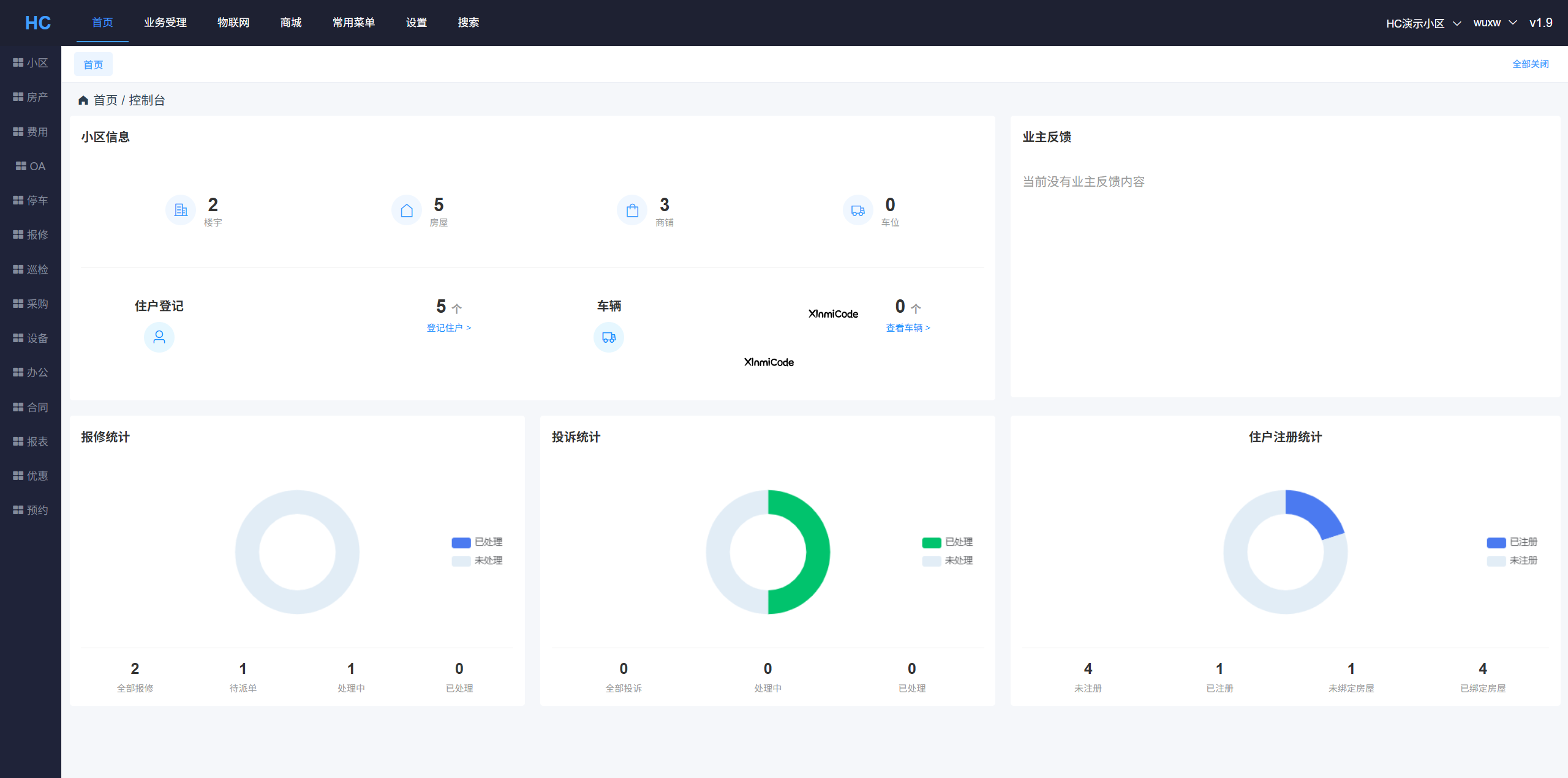Click the green segment of 投诉统计 donut
Image resolution: width=1568 pixels, height=778 pixels.
point(818,551)
